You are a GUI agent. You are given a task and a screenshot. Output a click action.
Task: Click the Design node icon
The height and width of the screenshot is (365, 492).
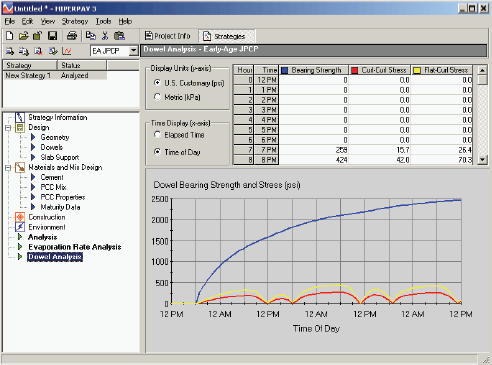20,127
